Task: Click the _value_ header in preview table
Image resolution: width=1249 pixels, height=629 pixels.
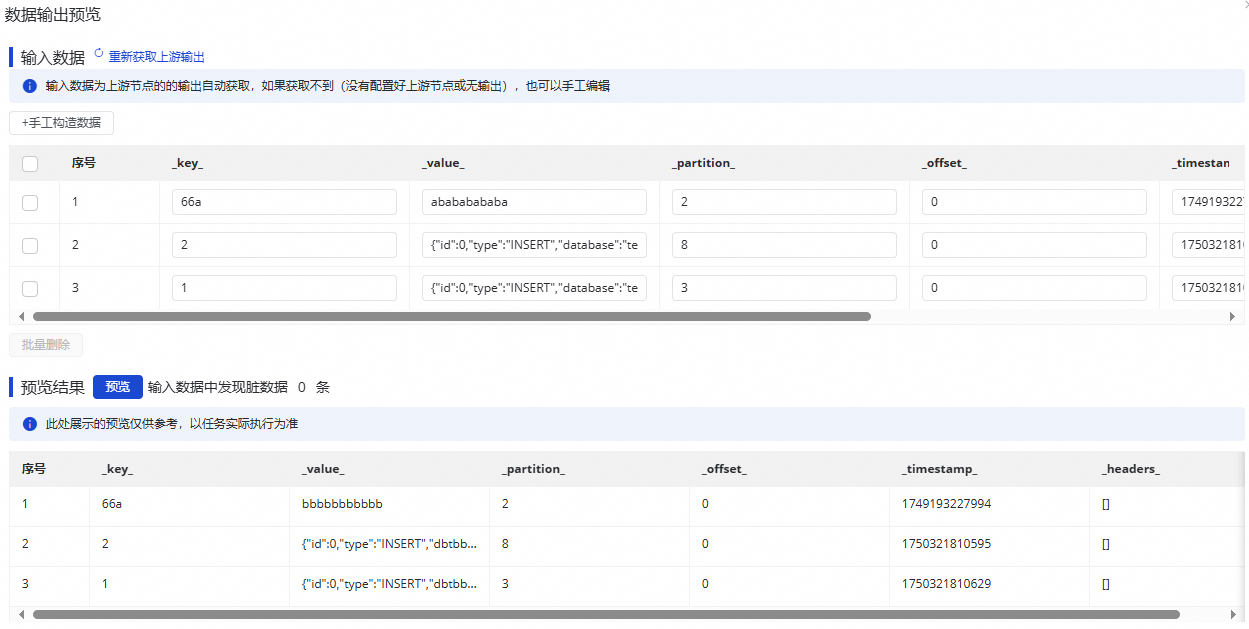Action: click(x=323, y=468)
